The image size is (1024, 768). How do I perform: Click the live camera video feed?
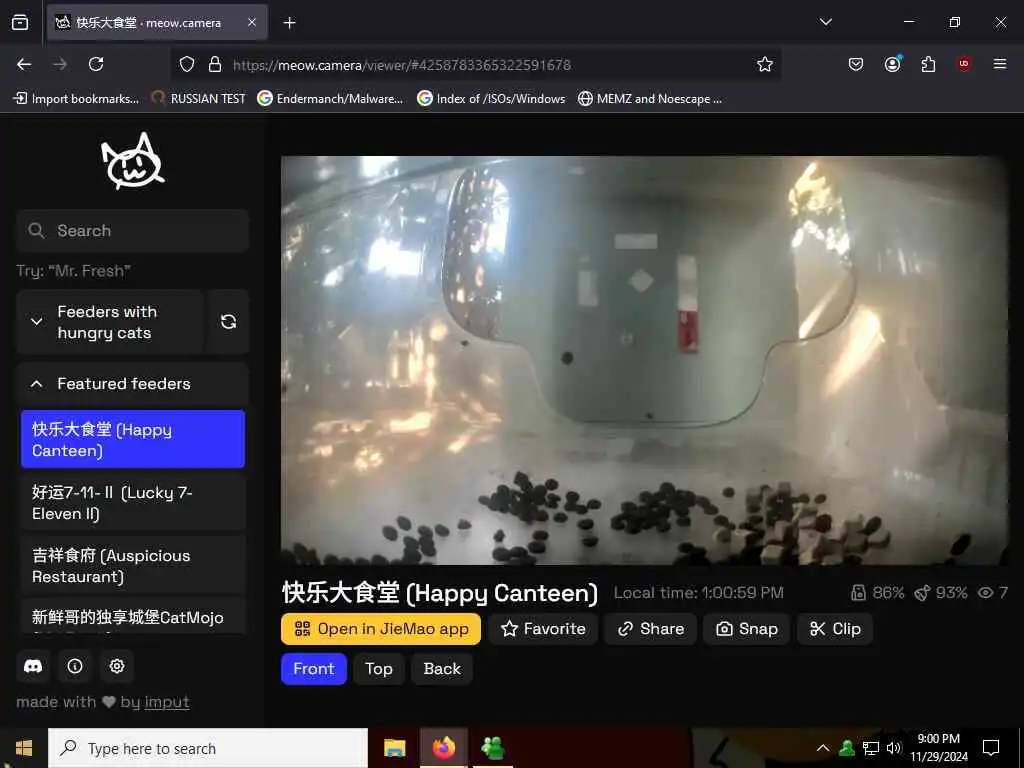[645, 360]
